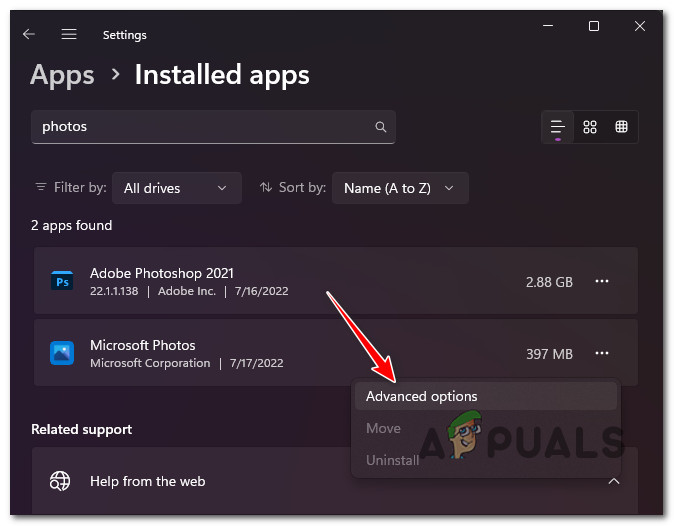The width and height of the screenshot is (674, 526).
Task: Click the Microsoft Photos app icon
Action: click(62, 353)
